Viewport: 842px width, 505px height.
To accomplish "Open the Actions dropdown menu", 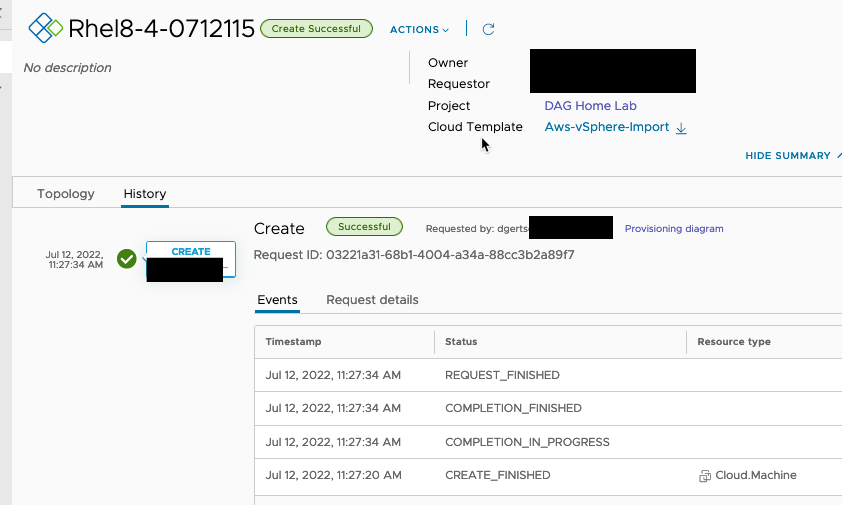I will tap(419, 30).
